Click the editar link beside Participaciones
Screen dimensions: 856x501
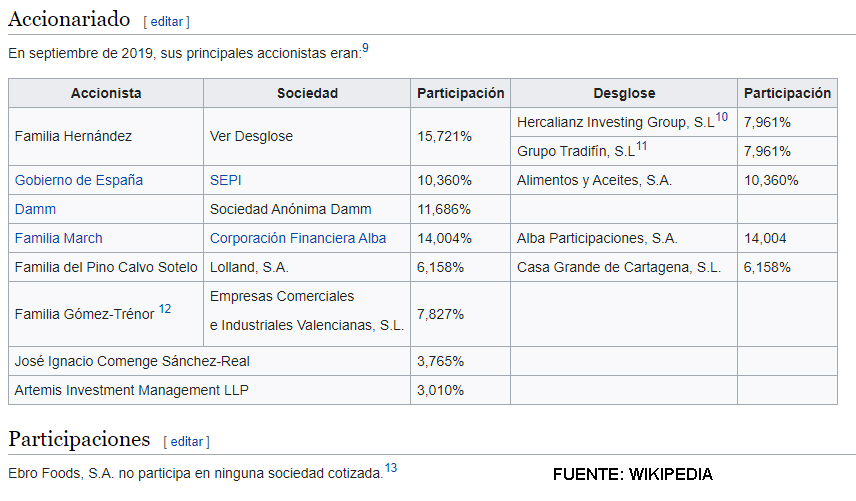click(186, 441)
